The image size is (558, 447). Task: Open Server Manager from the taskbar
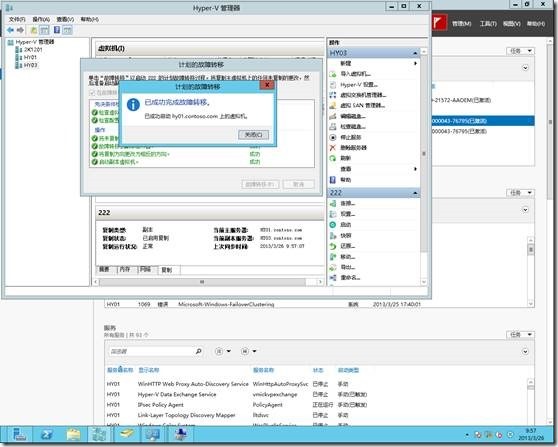click(x=19, y=435)
